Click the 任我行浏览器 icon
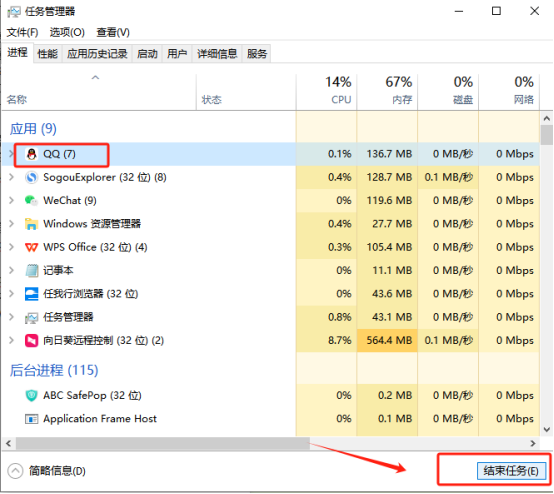This screenshot has height=494, width=554. click(x=31, y=294)
